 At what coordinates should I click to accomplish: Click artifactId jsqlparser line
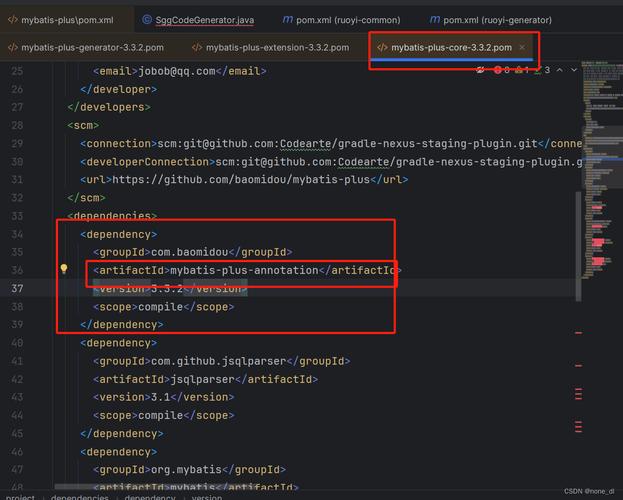(205, 380)
